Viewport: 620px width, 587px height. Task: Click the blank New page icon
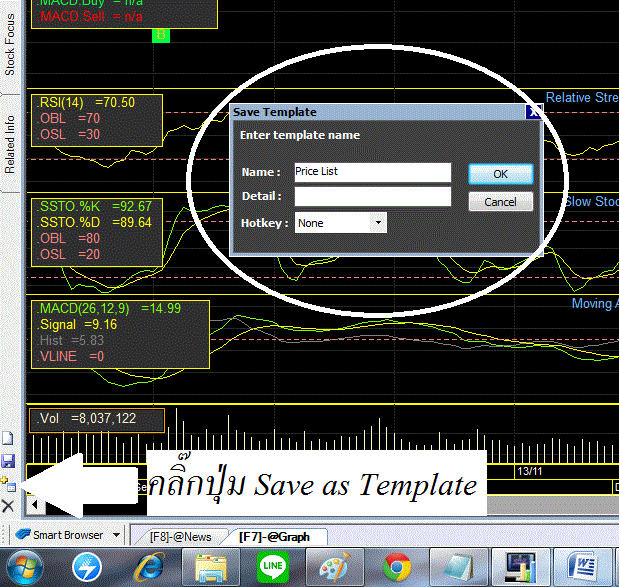(x=8, y=438)
